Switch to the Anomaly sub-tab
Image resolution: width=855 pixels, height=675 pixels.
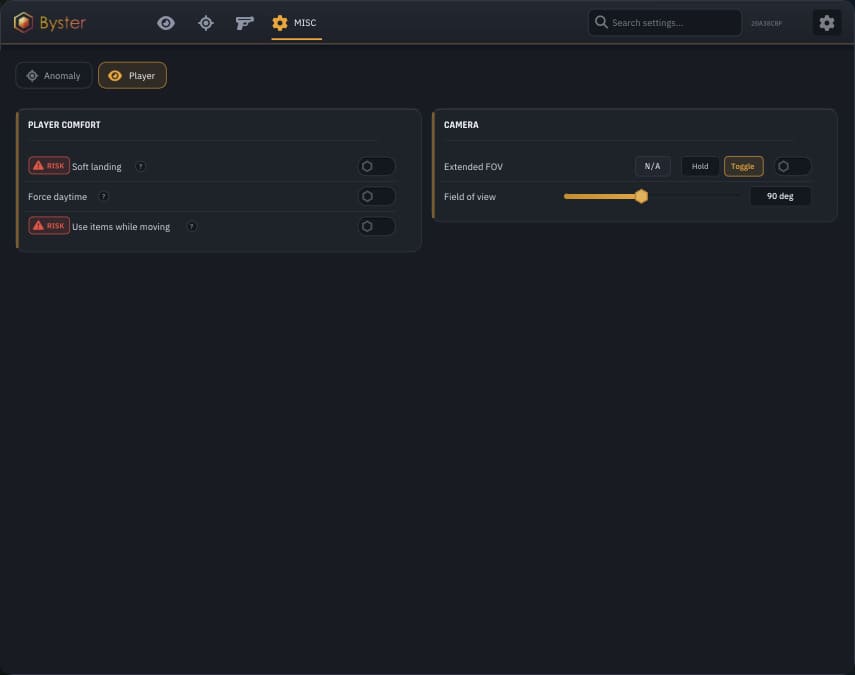54,76
